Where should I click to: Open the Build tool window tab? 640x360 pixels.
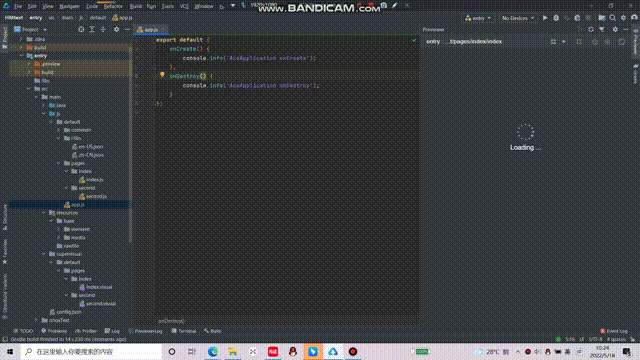click(212, 331)
